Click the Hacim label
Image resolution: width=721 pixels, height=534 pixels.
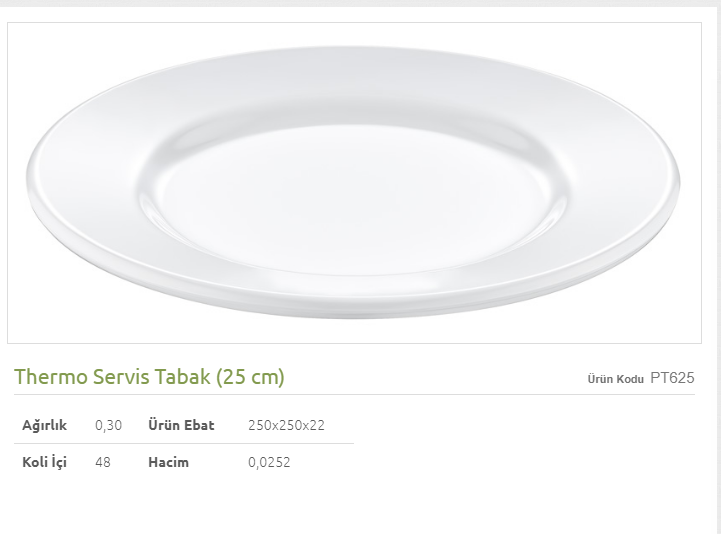(168, 462)
